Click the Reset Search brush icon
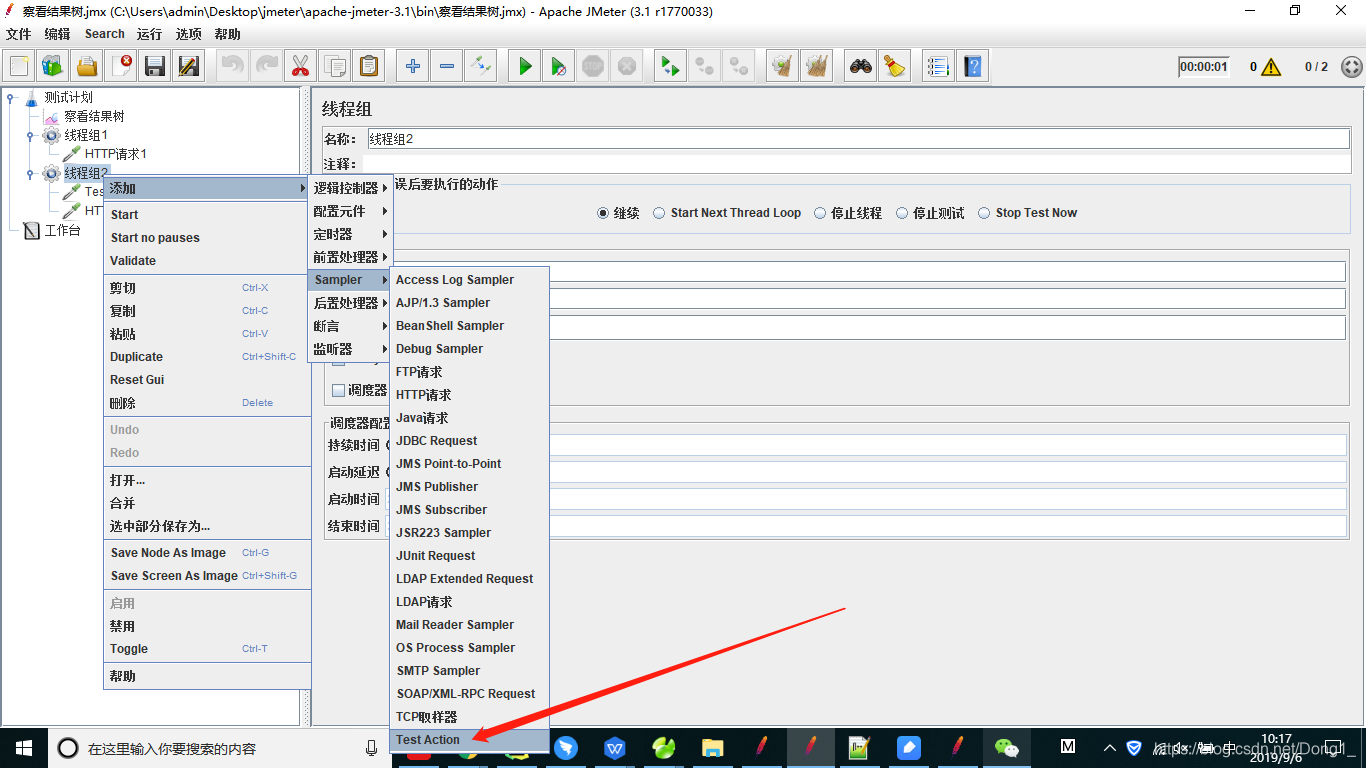1366x768 pixels. click(895, 66)
